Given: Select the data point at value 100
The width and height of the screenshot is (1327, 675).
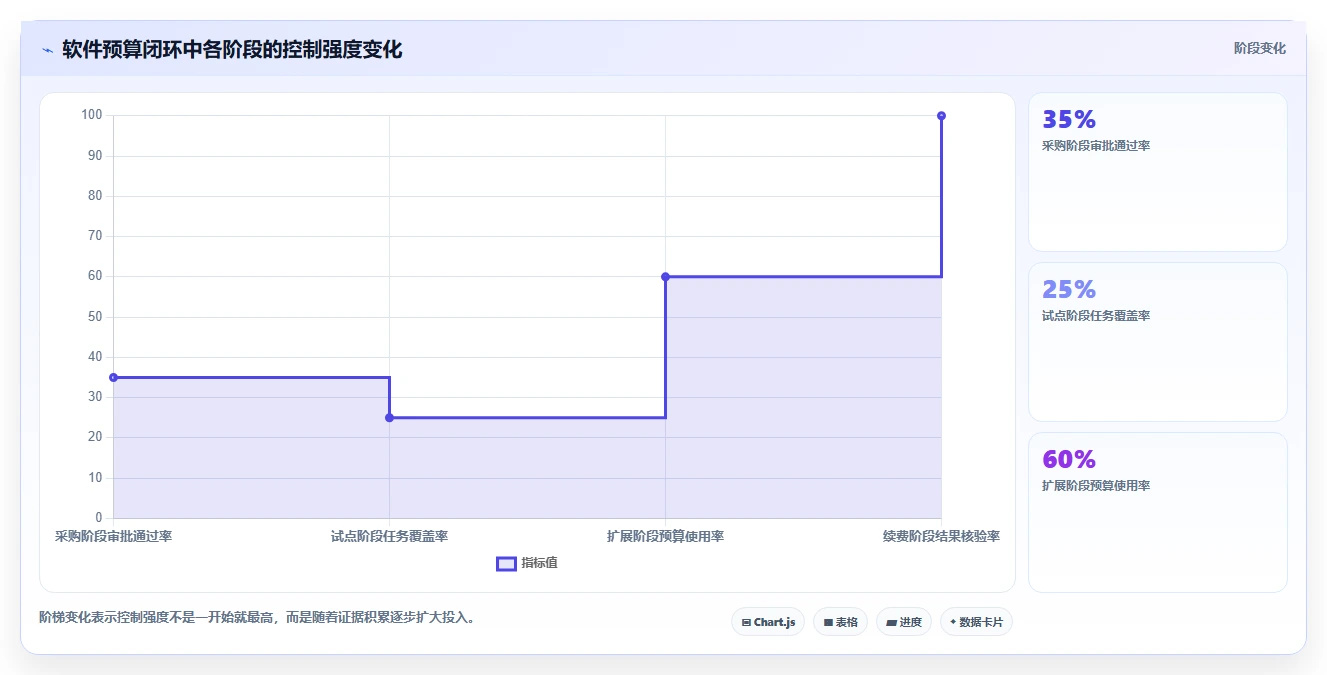Looking at the screenshot, I should point(941,116).
